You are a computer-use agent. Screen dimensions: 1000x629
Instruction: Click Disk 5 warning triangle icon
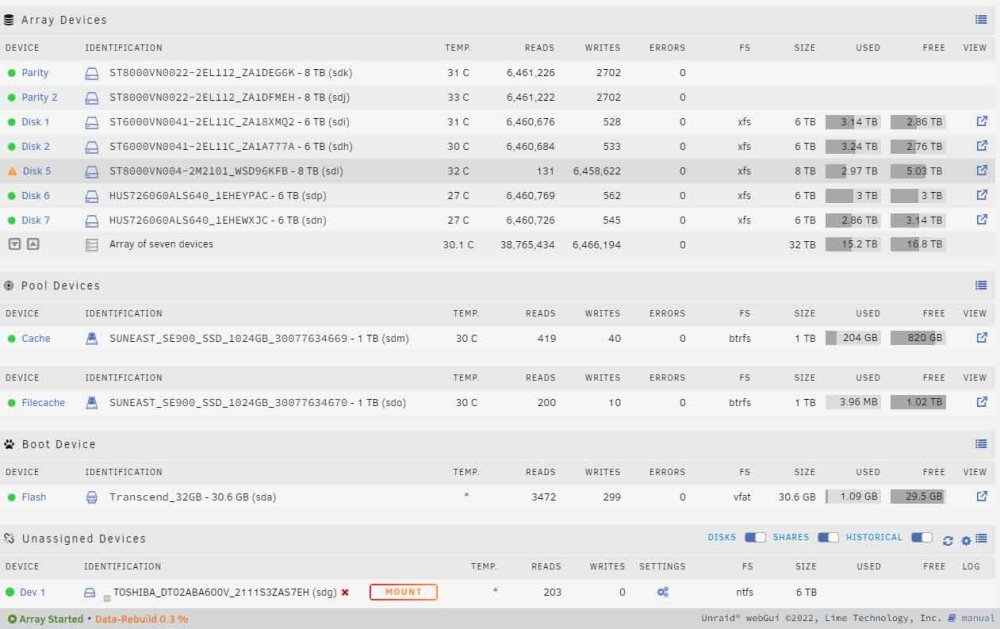11,171
